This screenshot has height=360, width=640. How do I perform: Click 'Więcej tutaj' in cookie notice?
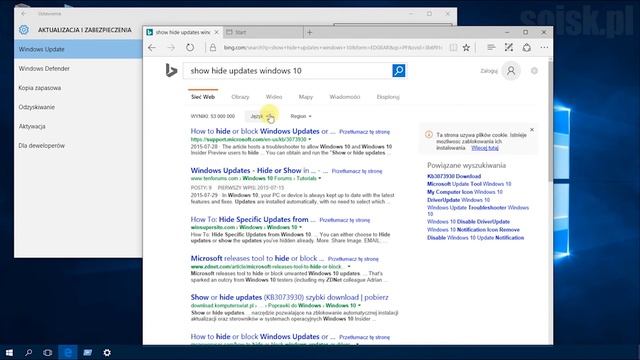point(485,148)
